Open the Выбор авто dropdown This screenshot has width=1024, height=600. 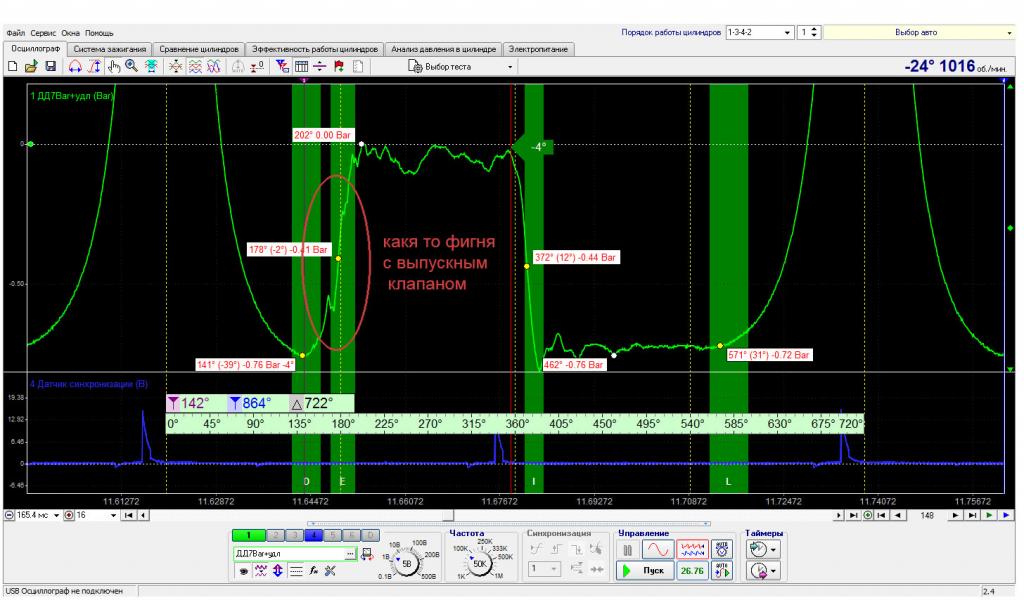coord(920,32)
